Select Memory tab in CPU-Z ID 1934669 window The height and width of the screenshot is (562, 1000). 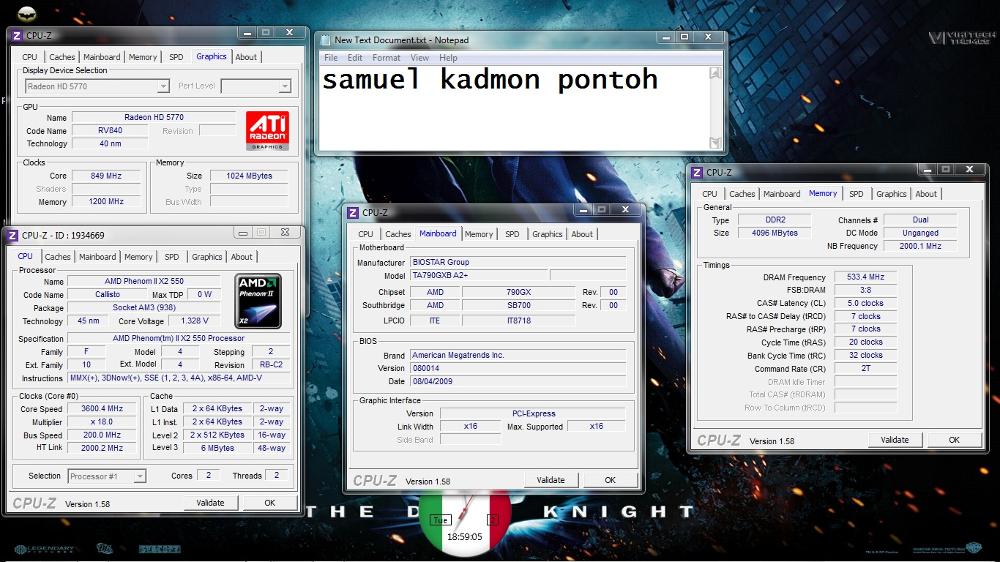138,256
